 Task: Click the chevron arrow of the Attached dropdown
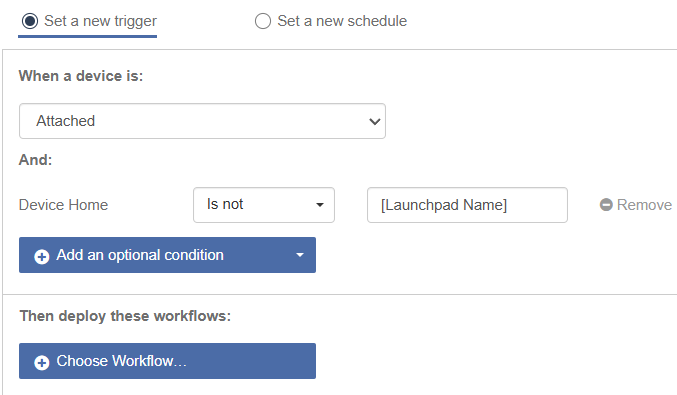pos(374,122)
